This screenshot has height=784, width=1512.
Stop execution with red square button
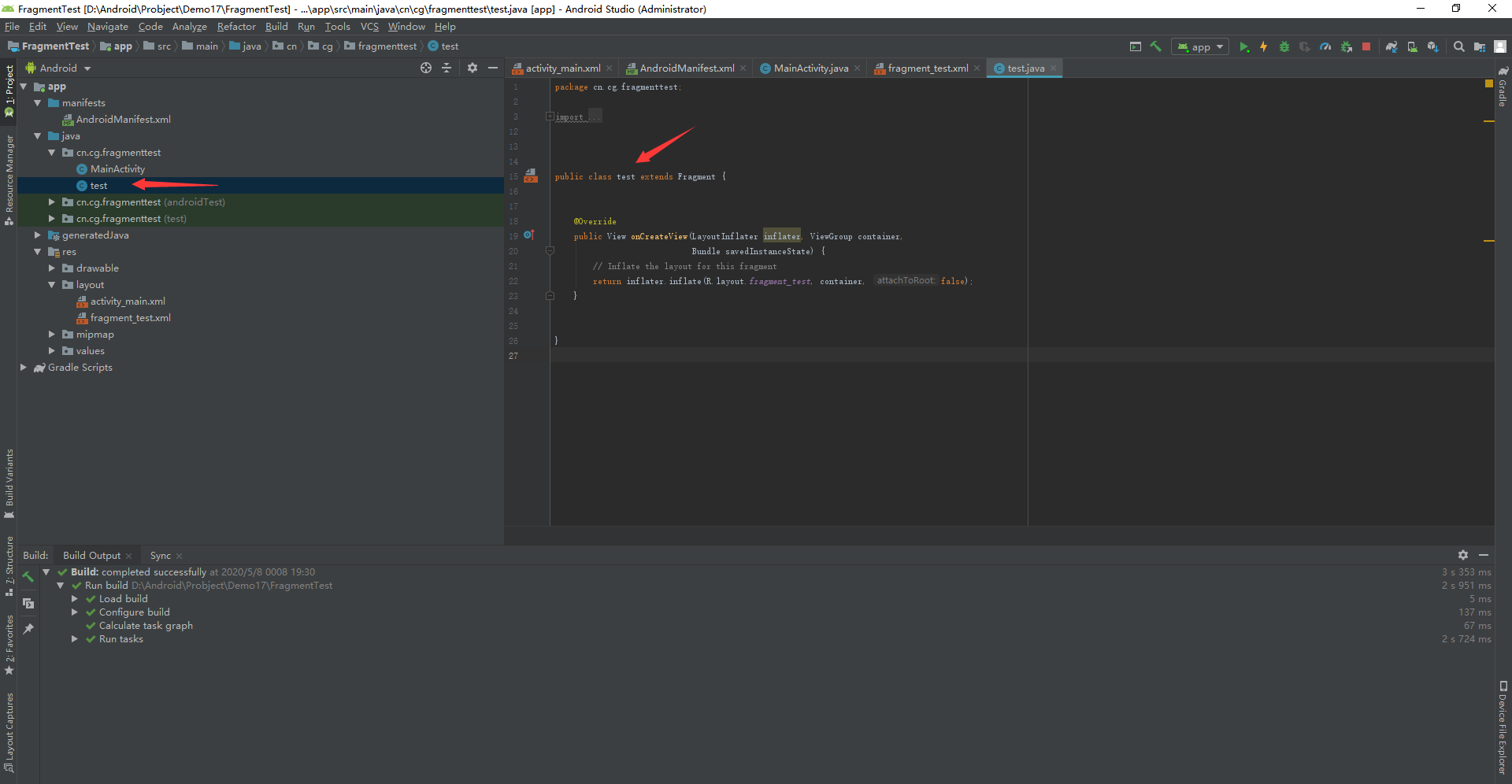click(x=1366, y=47)
